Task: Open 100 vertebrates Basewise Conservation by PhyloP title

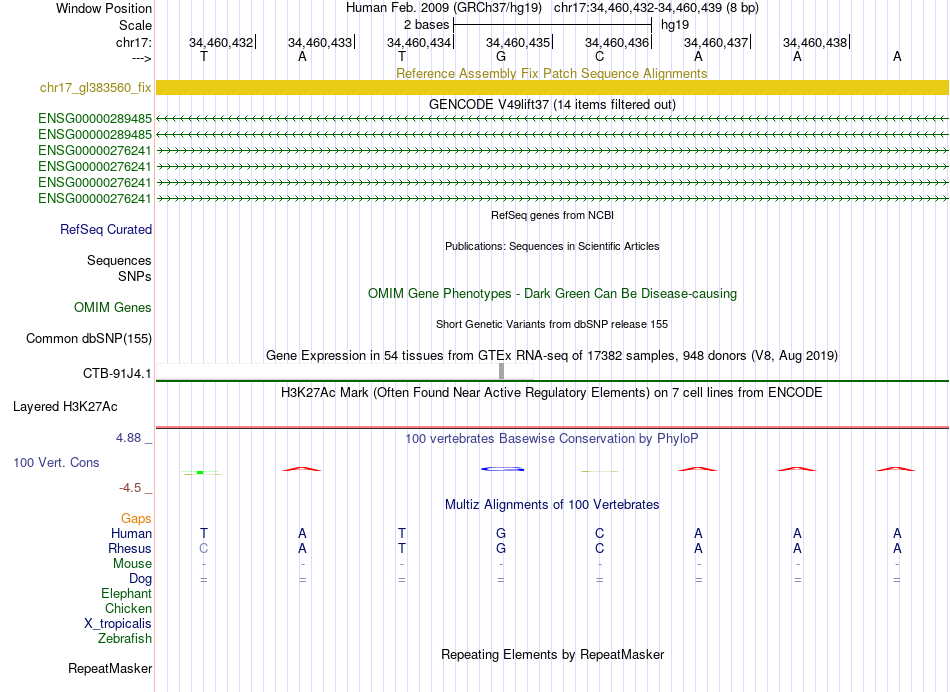Action: 552,439
